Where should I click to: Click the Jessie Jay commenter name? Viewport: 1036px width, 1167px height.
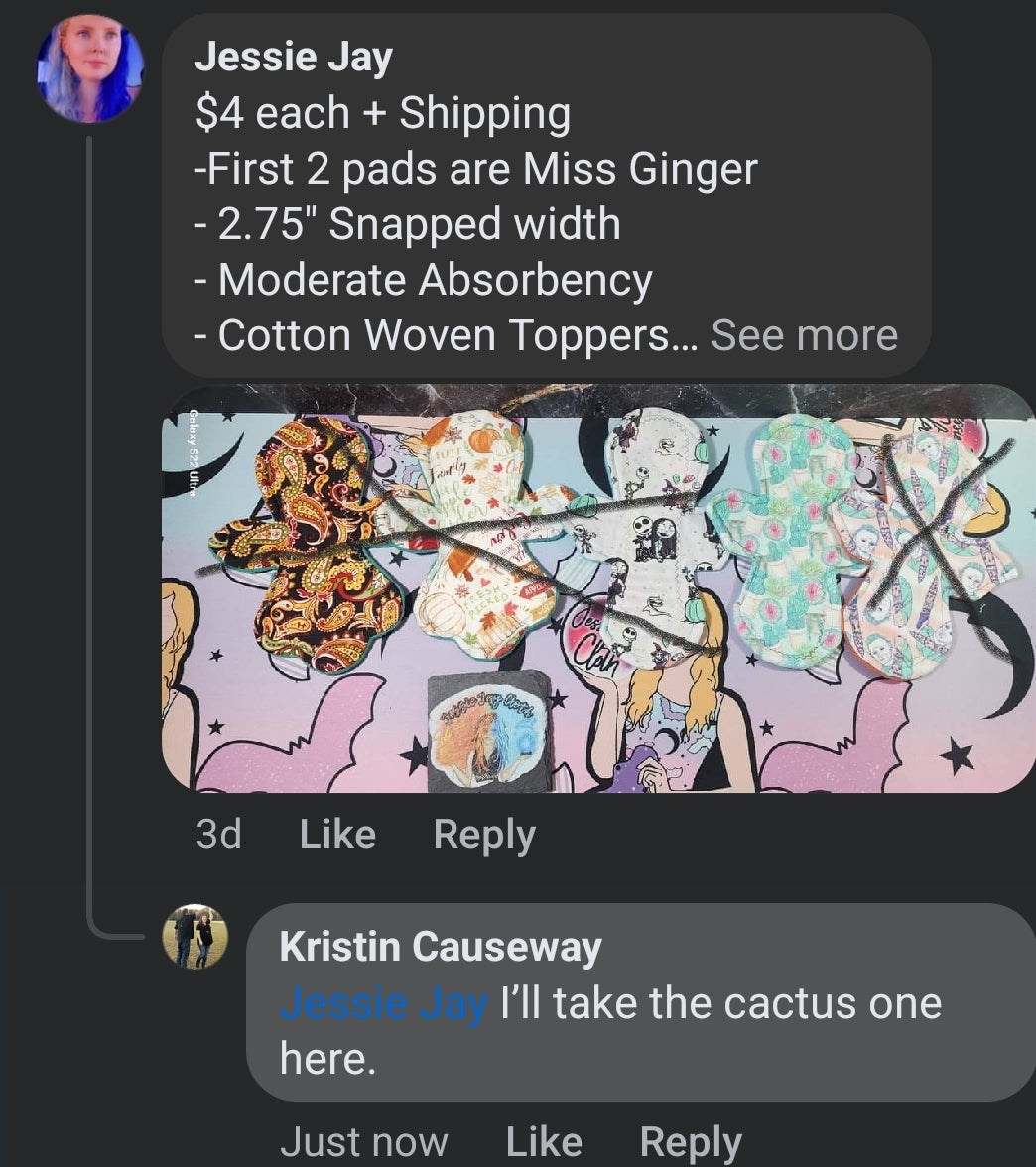click(x=294, y=58)
